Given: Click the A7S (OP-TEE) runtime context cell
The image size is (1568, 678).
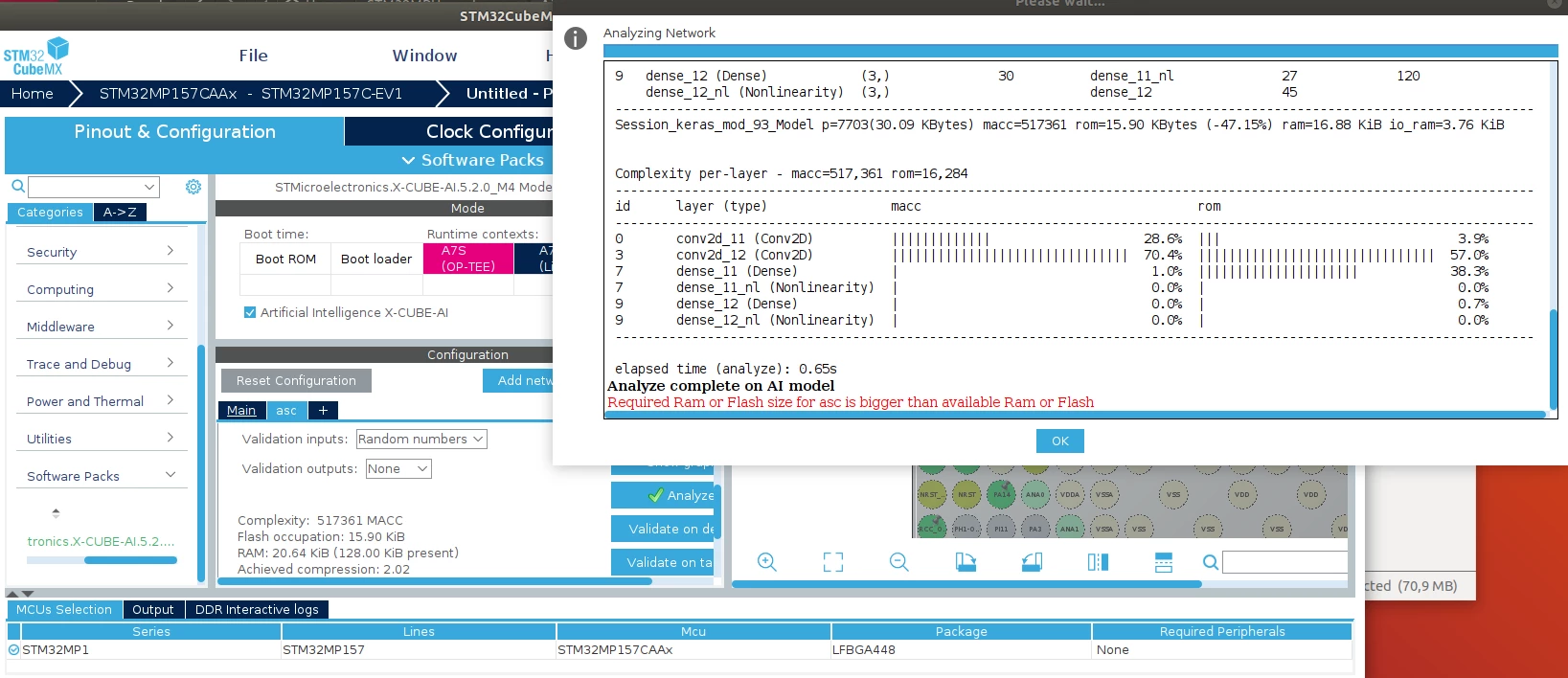Looking at the screenshot, I should click(x=468, y=259).
